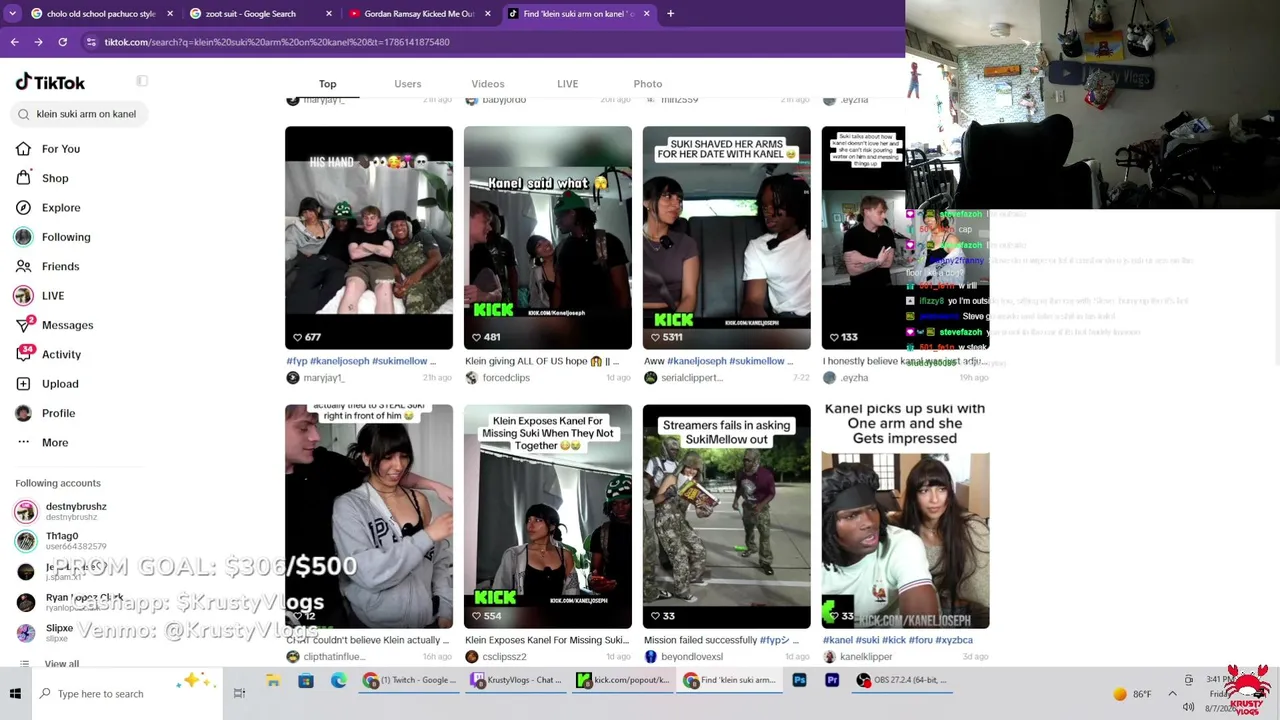This screenshot has width=1280, height=720.
Task: Switch to the Videos results tab
Action: [488, 84]
